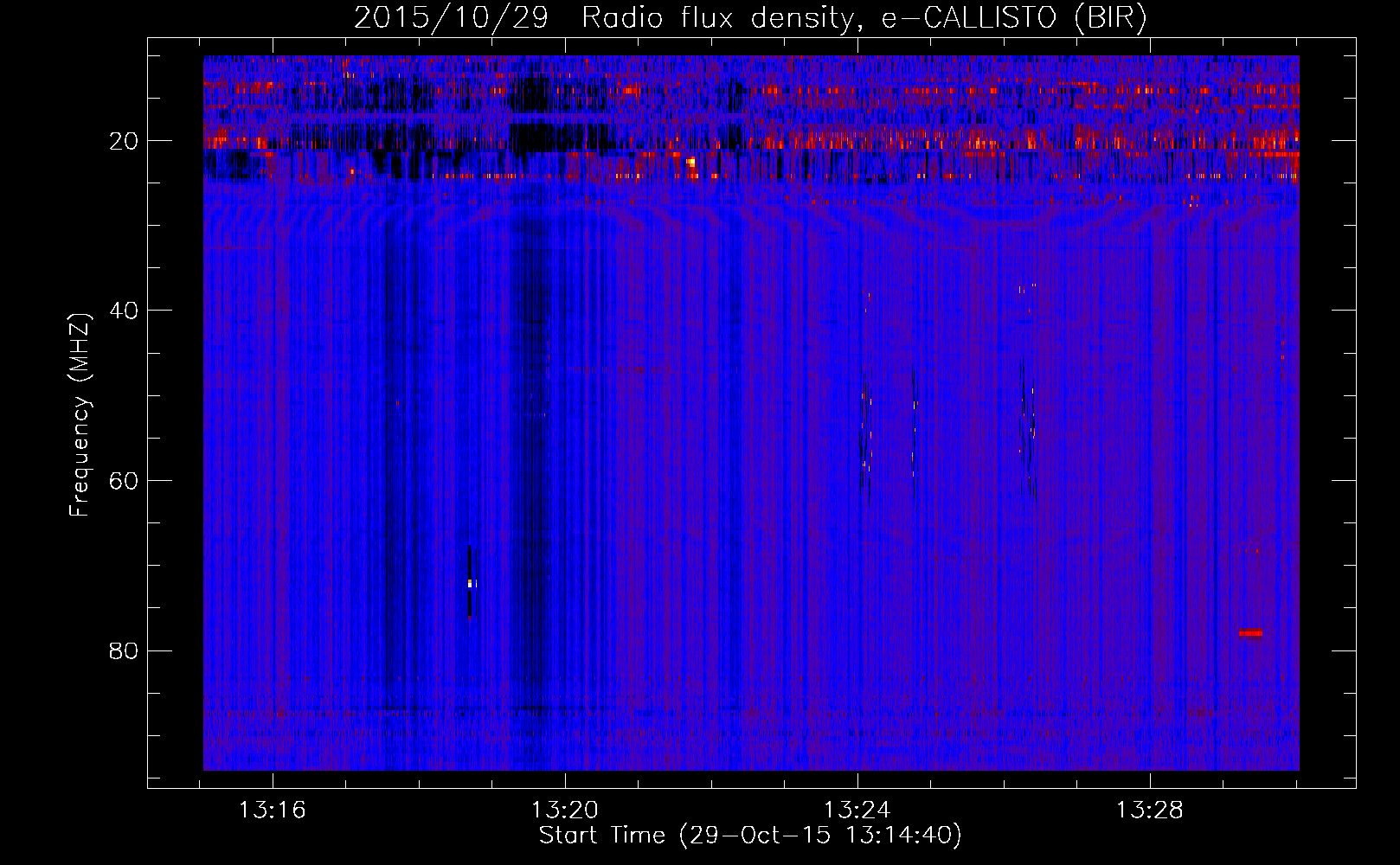Click the "Start Time (29-Oct-15 13:14:40)" axis label

(750, 836)
